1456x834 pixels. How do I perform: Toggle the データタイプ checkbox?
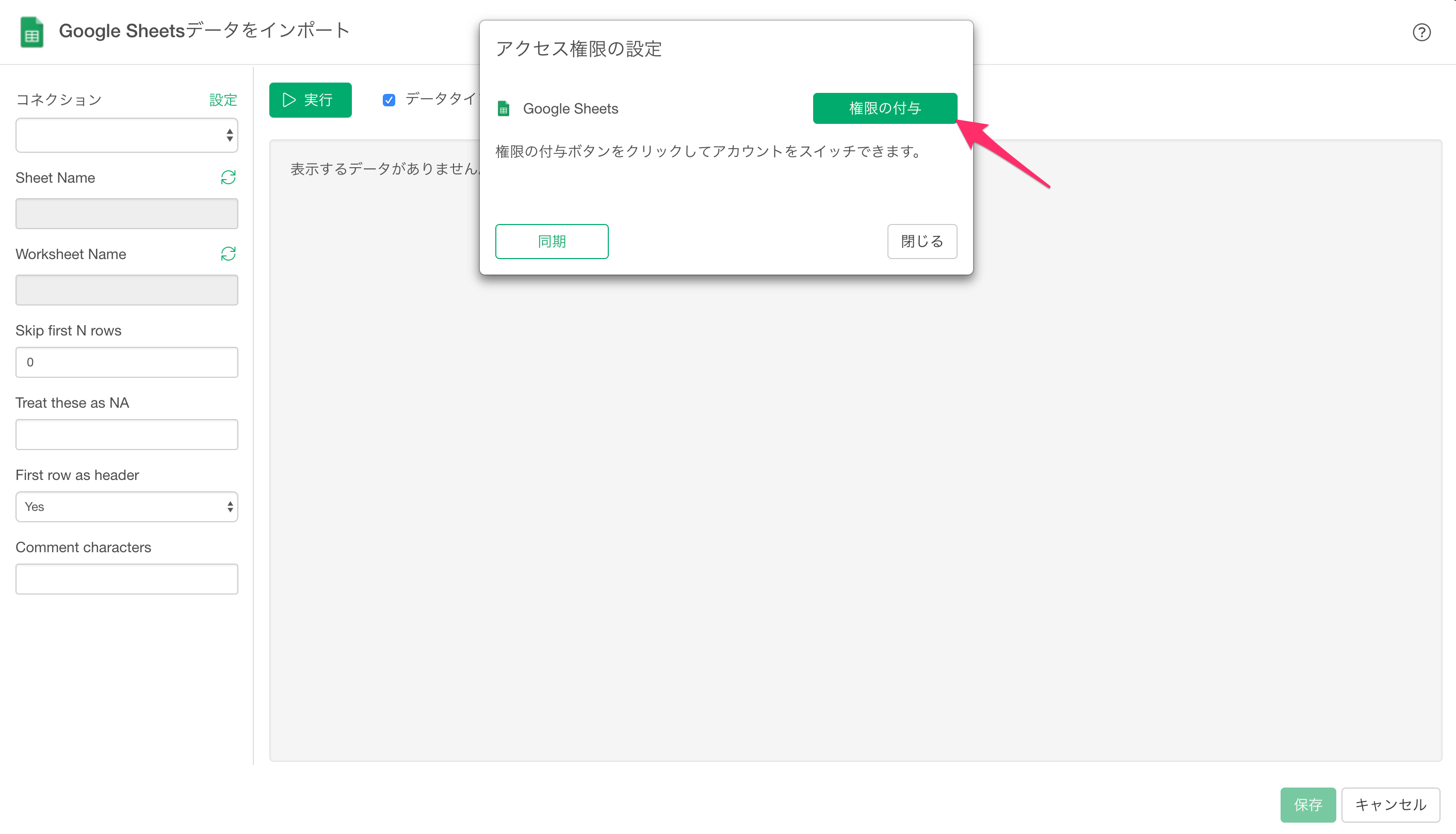[x=389, y=100]
